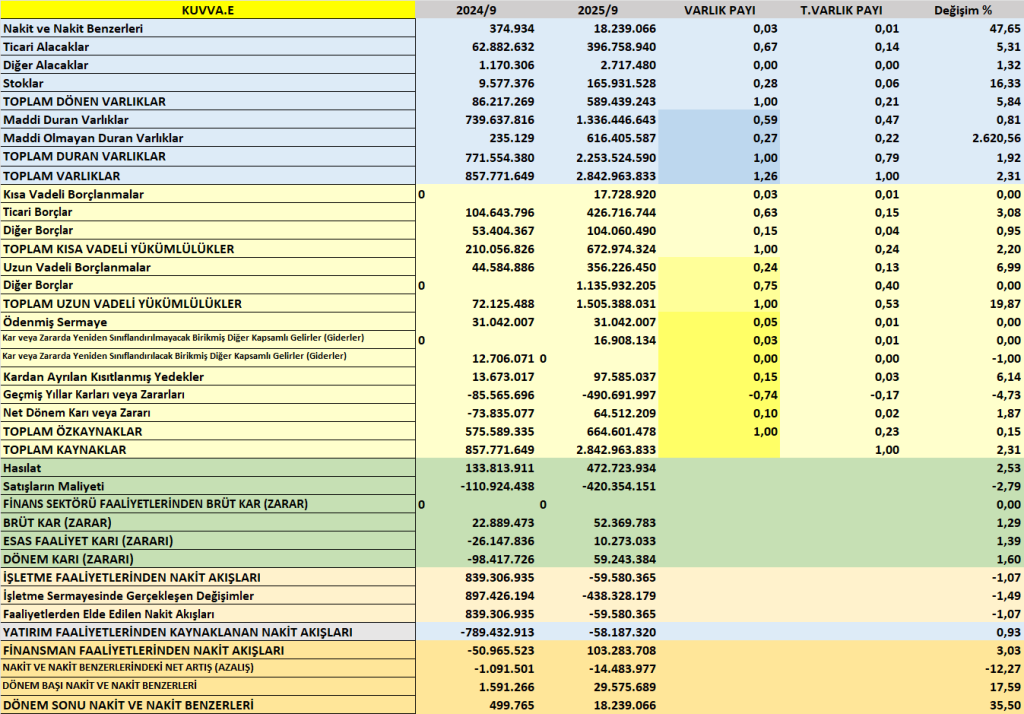The width and height of the screenshot is (1024, 714).
Task: Click the 2.253.524.590 value cell
Action: pyautogui.click(x=616, y=158)
